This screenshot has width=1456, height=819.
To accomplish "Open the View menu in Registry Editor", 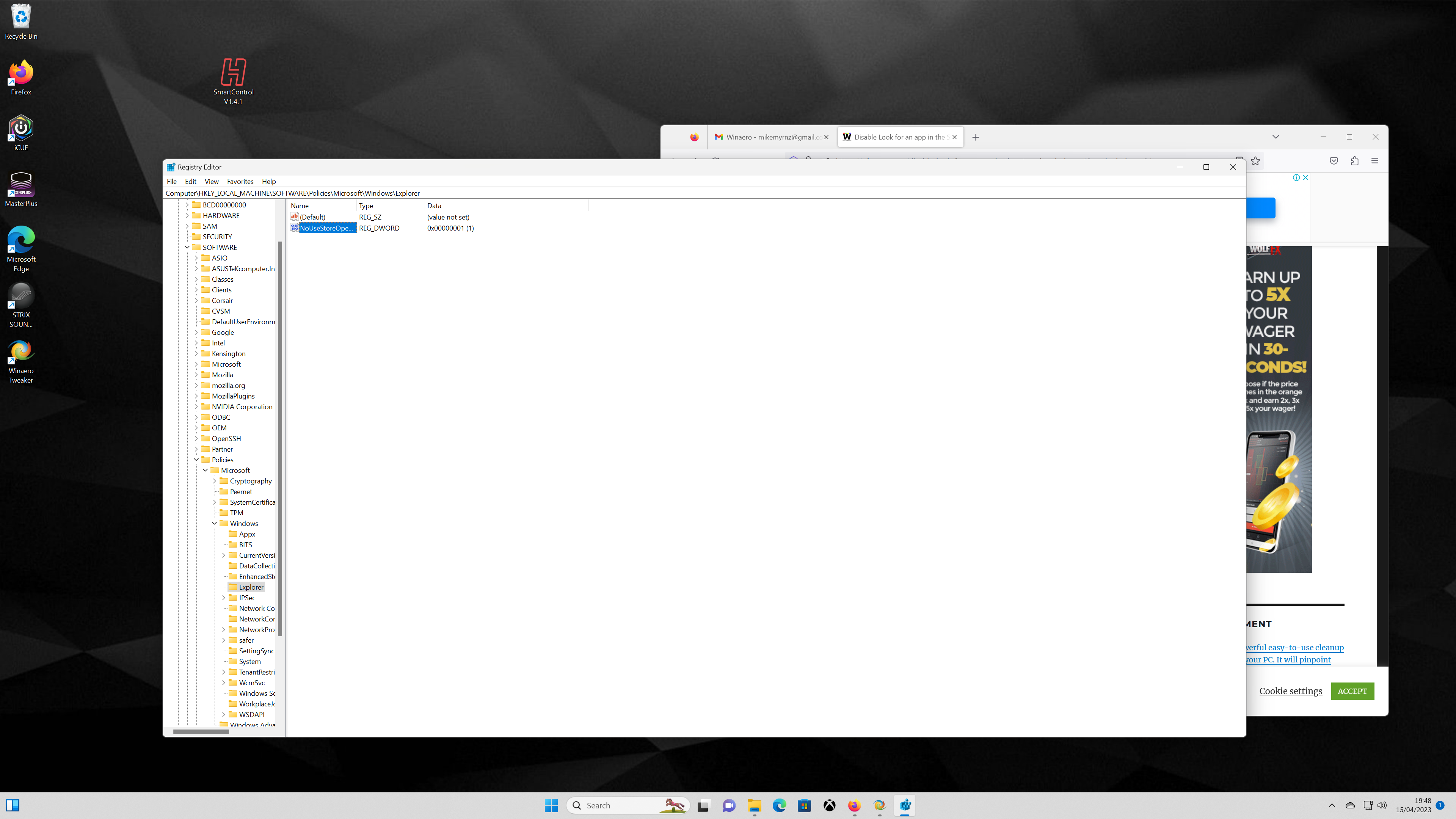I will tap(212, 182).
